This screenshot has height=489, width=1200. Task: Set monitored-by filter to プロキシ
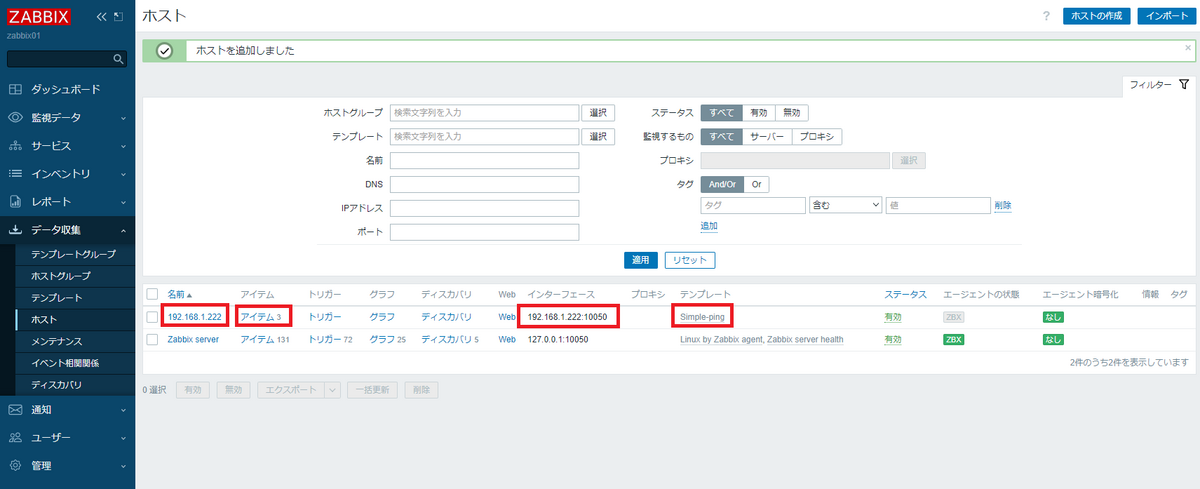tap(818, 137)
